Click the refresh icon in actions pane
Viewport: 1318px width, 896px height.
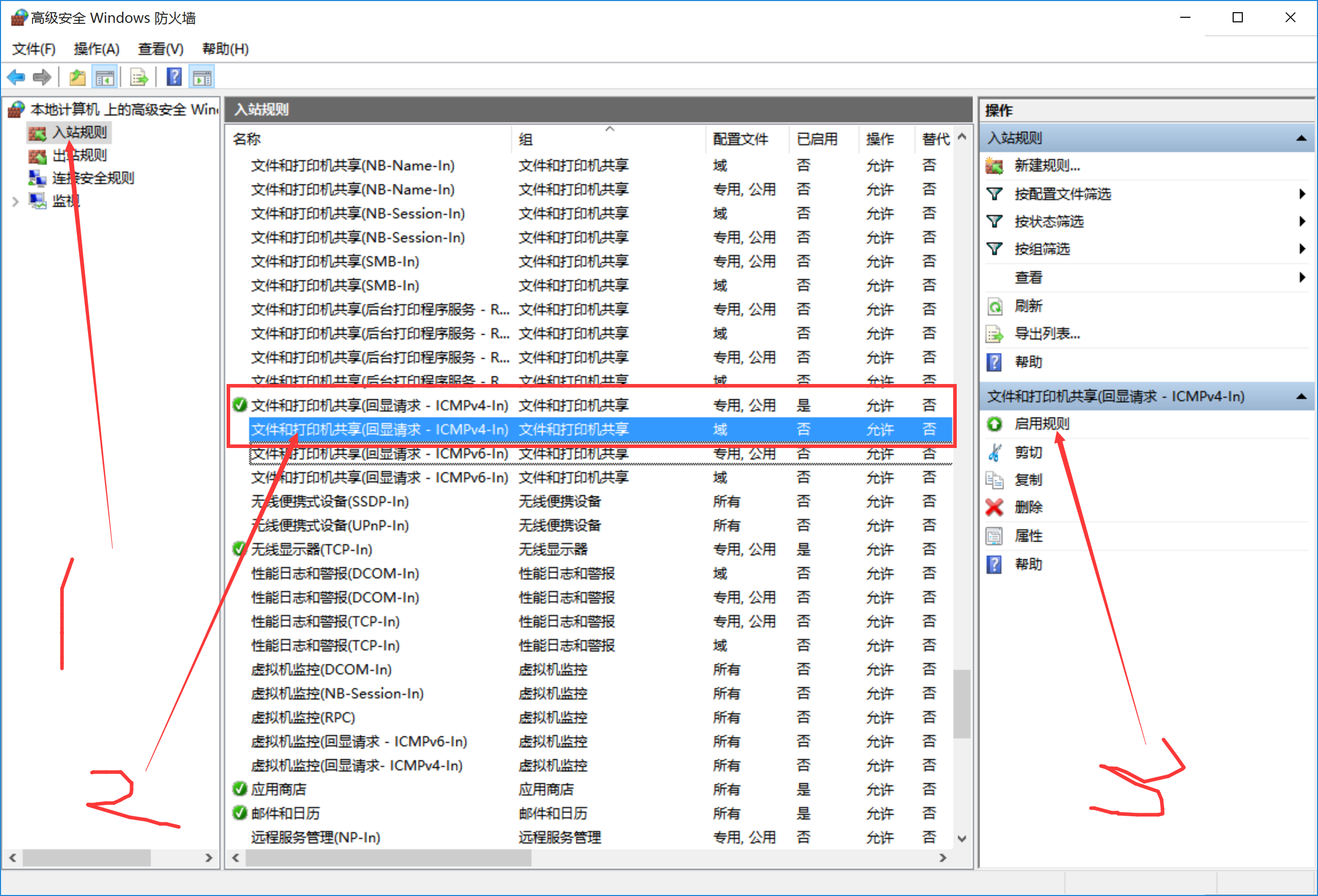click(x=994, y=306)
